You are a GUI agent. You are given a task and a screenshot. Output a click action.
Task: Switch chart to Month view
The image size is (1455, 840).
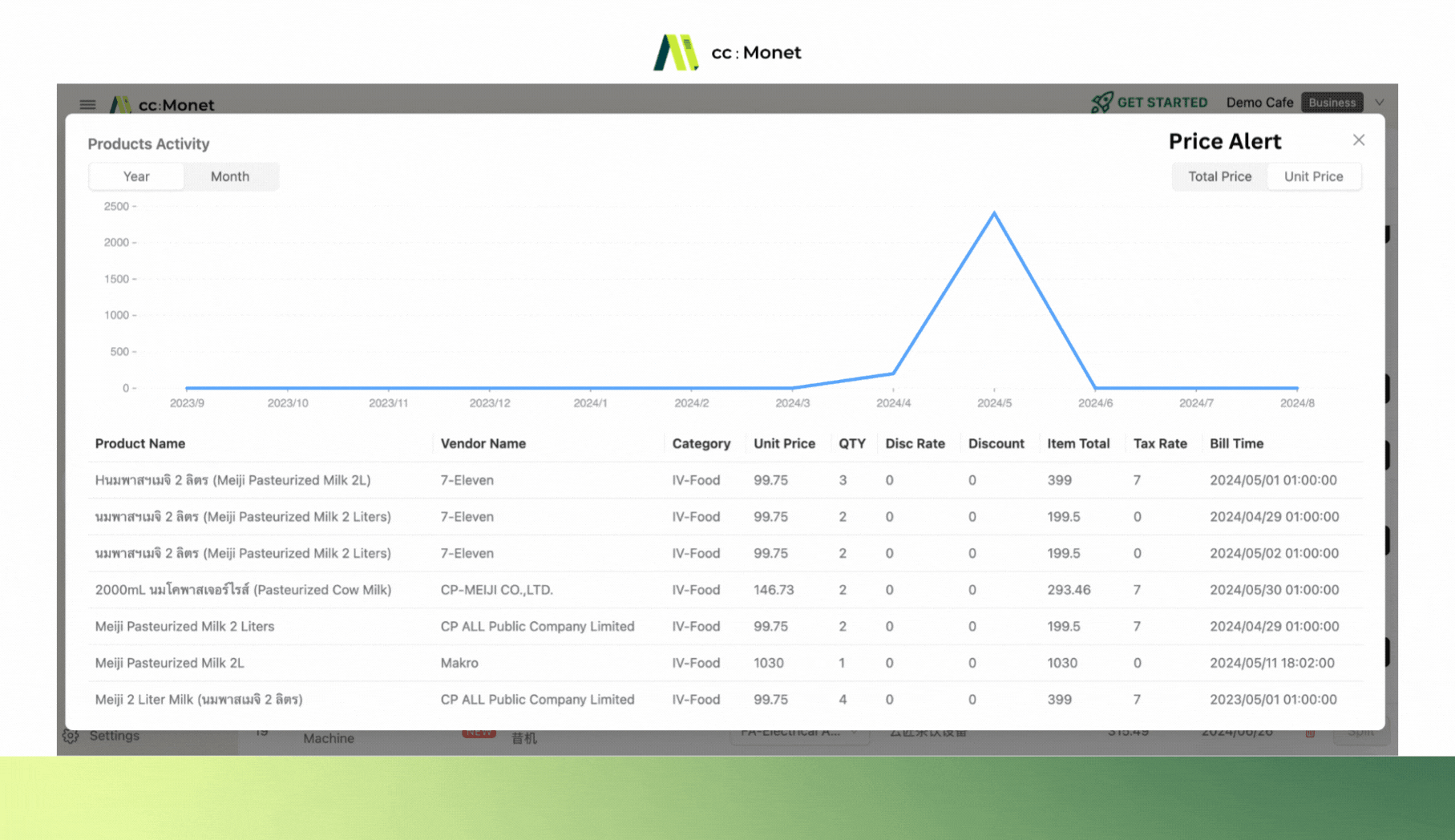coord(230,176)
